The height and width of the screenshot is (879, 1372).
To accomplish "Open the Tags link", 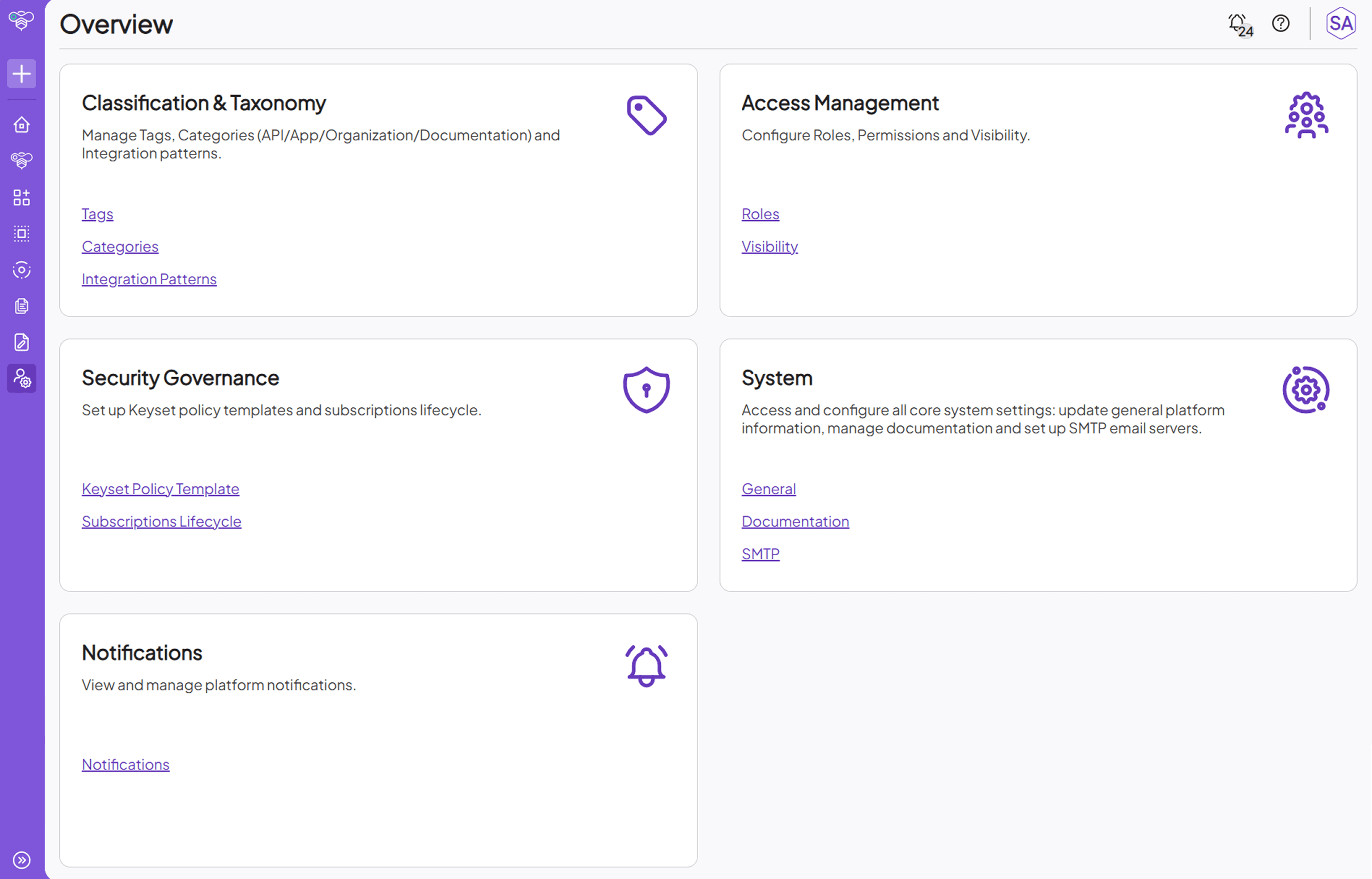I will click(97, 214).
